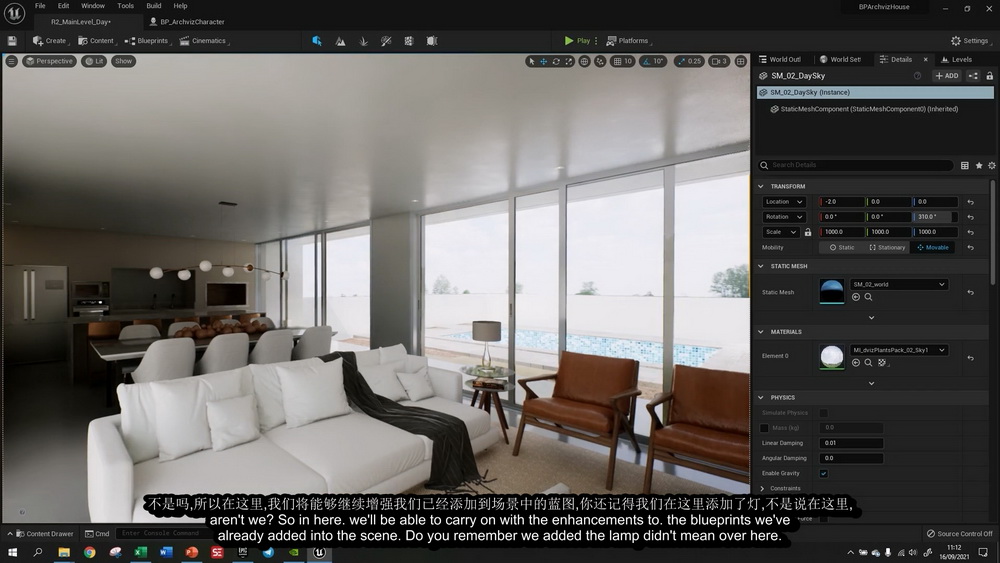The width and height of the screenshot is (1000, 563).
Task: Switch to Mesh Paint mode icon
Action: point(386,41)
